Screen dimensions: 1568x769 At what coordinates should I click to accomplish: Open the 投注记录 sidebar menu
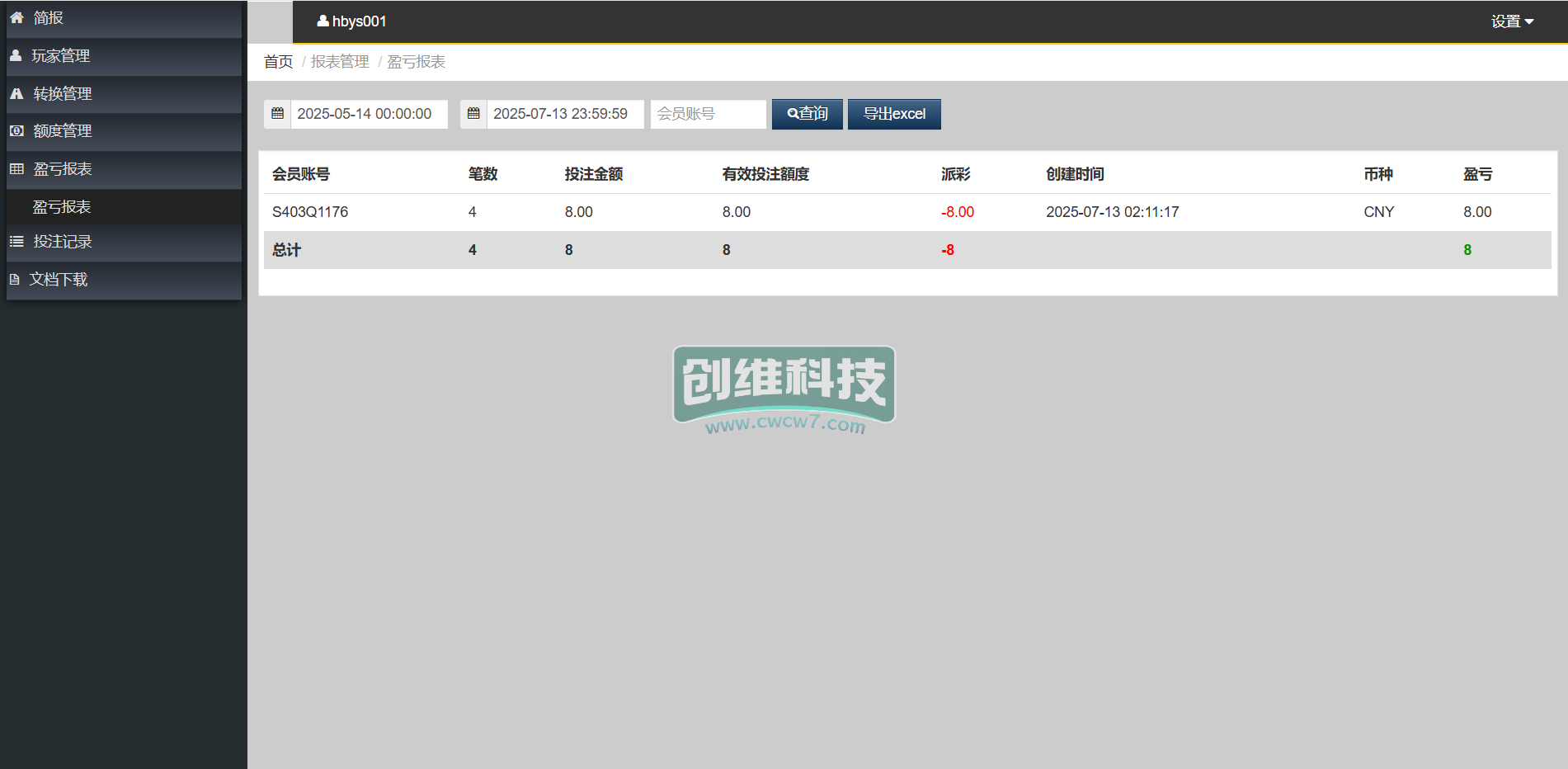124,242
